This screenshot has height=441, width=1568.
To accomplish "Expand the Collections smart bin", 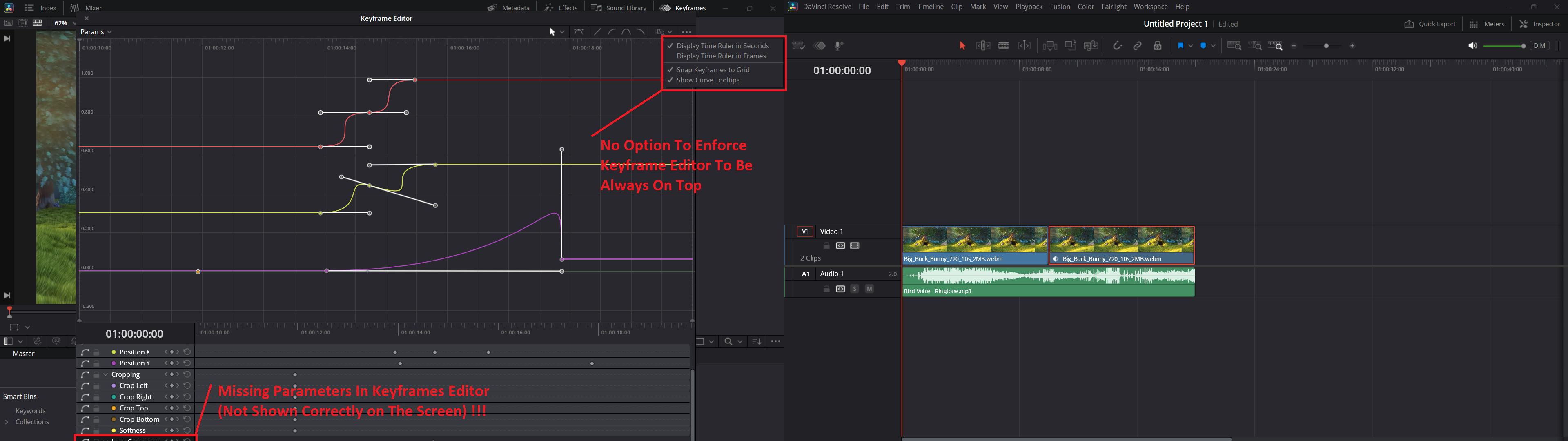I will tap(7, 422).
